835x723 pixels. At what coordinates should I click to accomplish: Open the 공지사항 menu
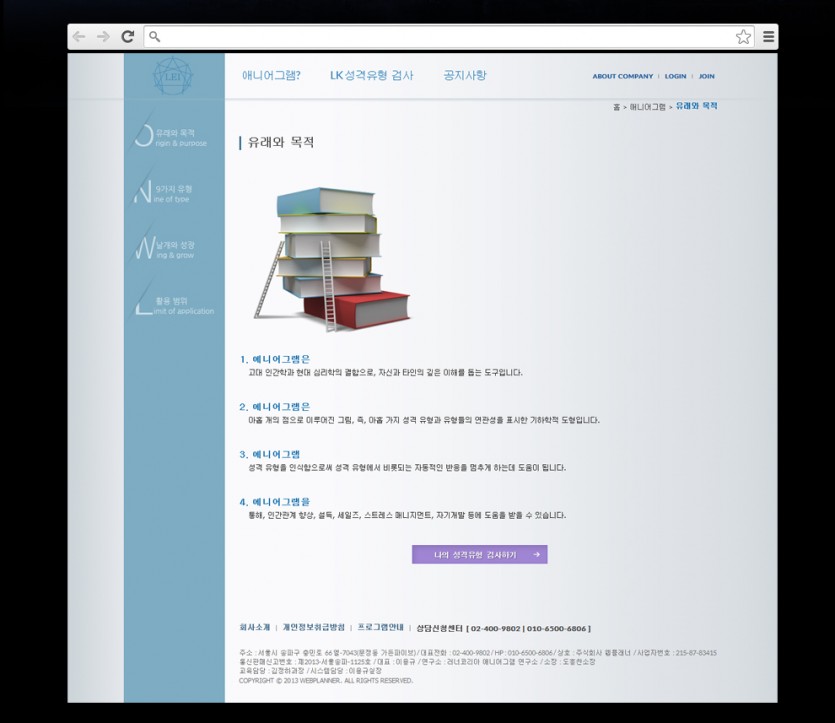465,76
